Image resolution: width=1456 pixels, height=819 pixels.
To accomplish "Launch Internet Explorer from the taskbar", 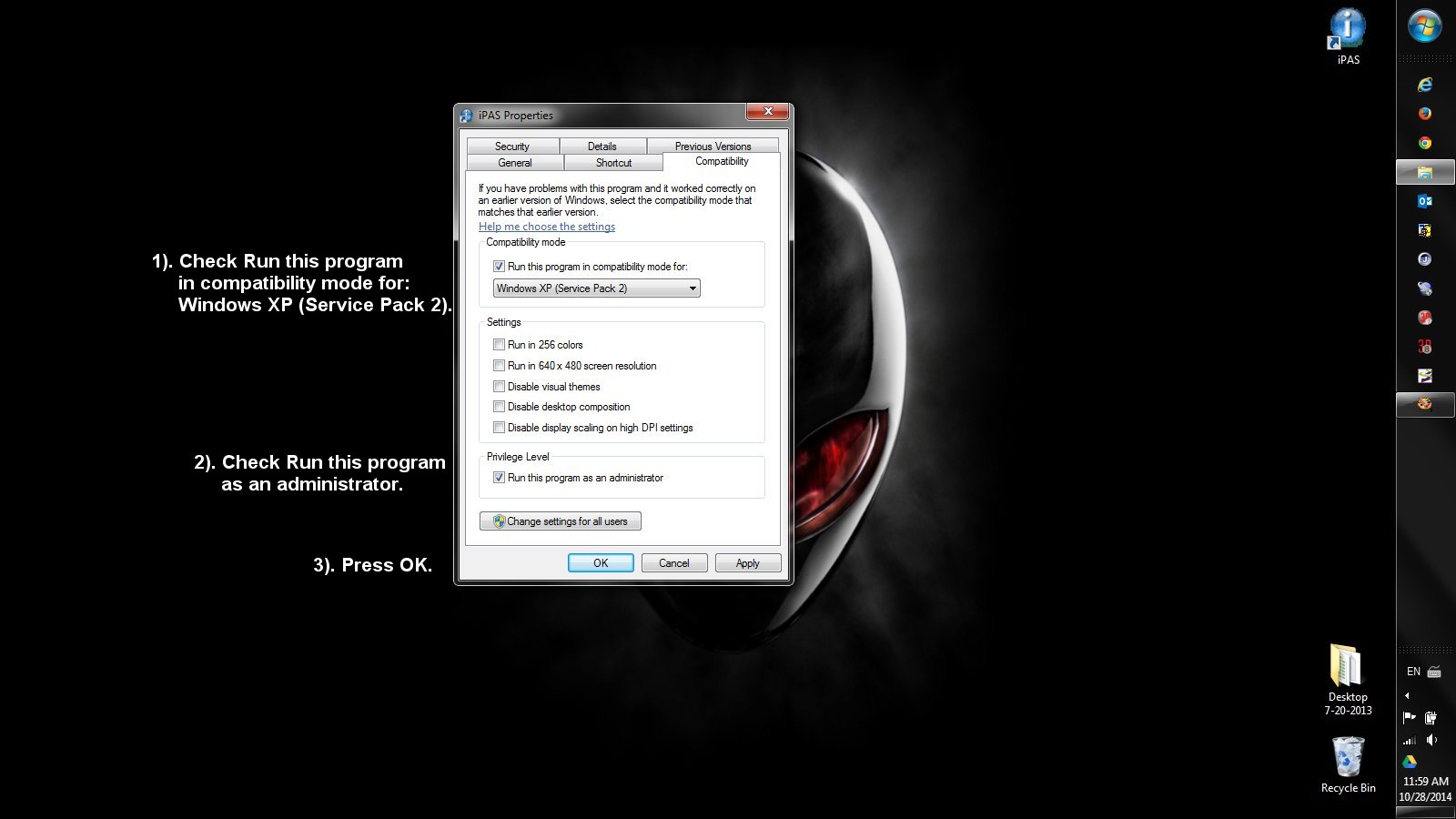I will tap(1425, 85).
